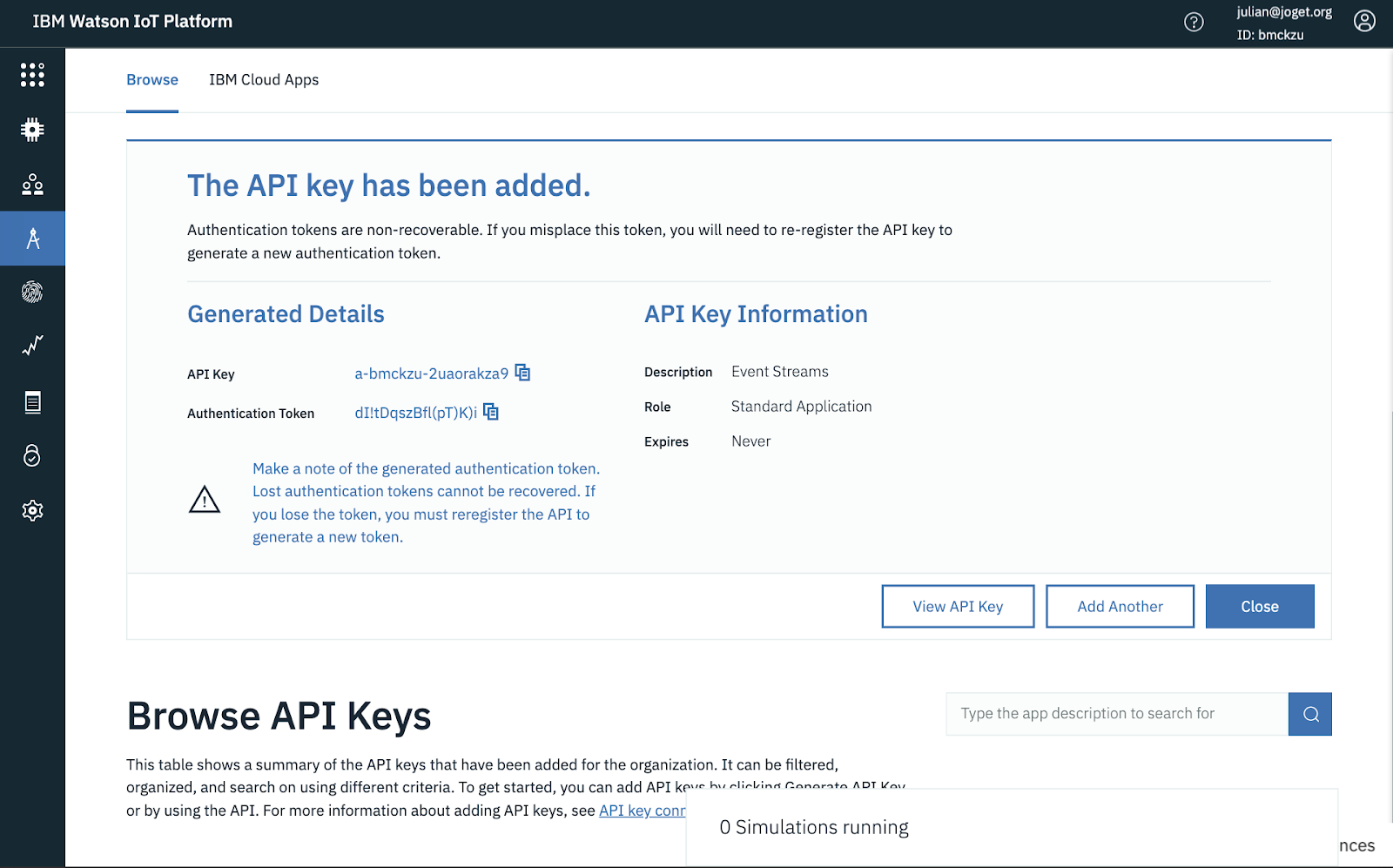Image resolution: width=1393 pixels, height=868 pixels.
Task: Click the authentication token value text
Action: pos(415,413)
